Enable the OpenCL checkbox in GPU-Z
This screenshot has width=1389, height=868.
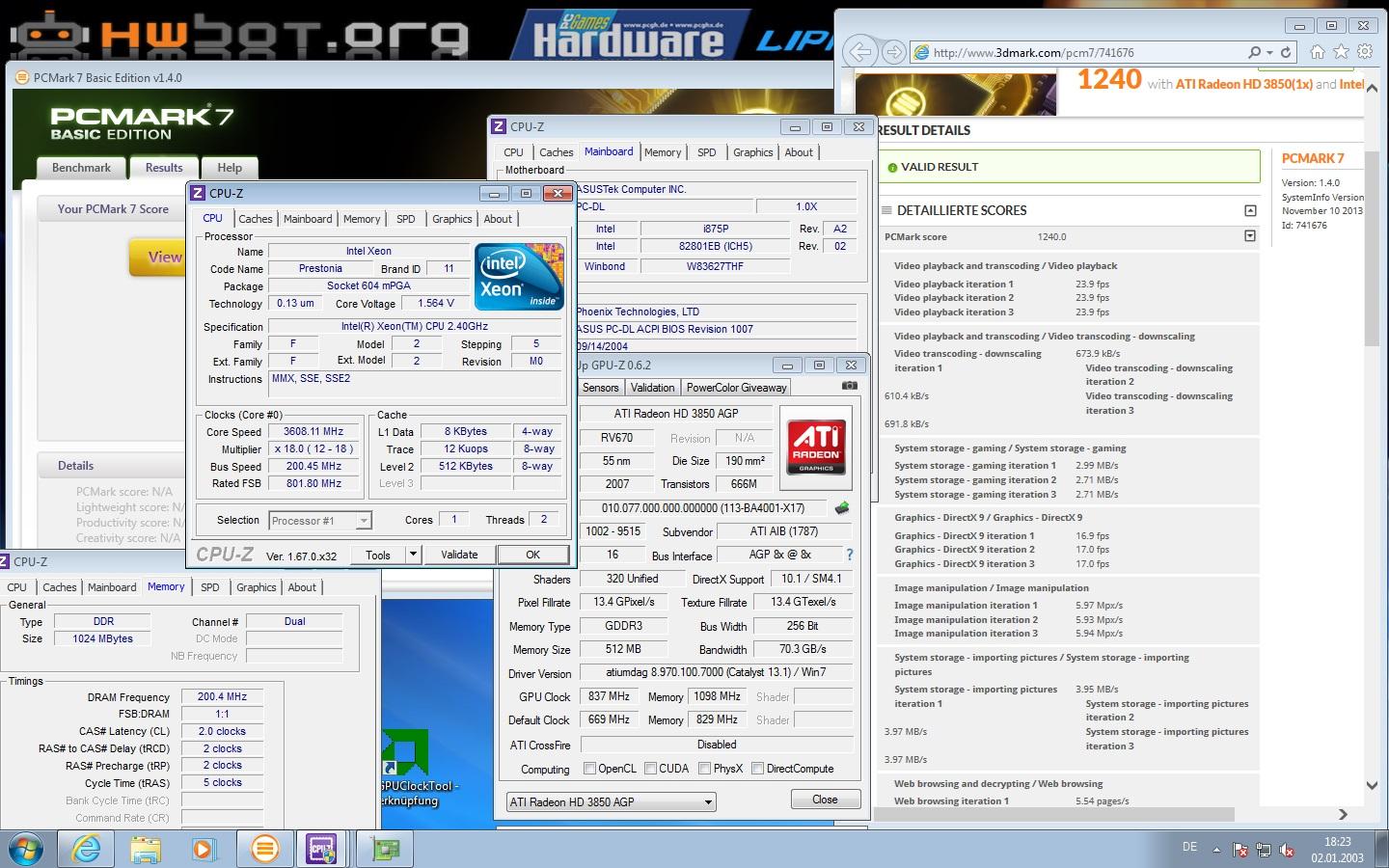click(x=590, y=769)
